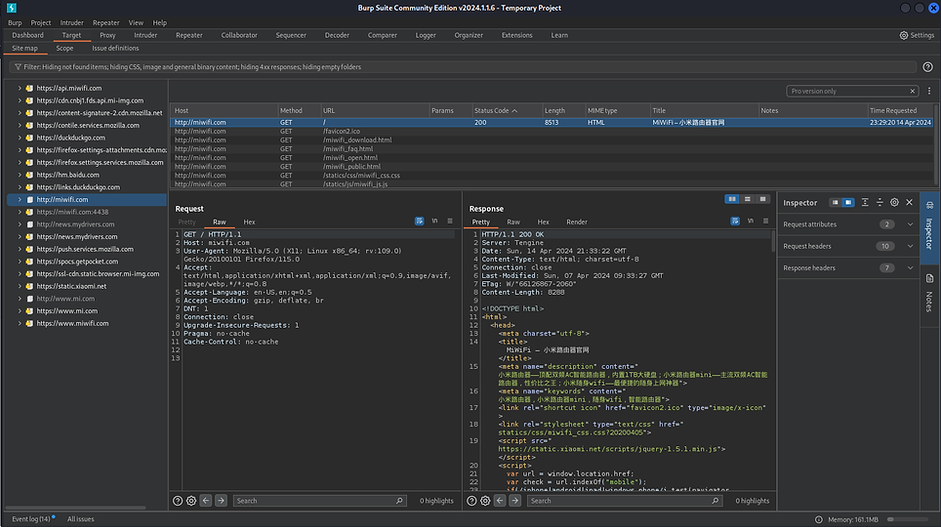Open the Decoder tab
Screen dimensions: 941x527
pos(337,35)
